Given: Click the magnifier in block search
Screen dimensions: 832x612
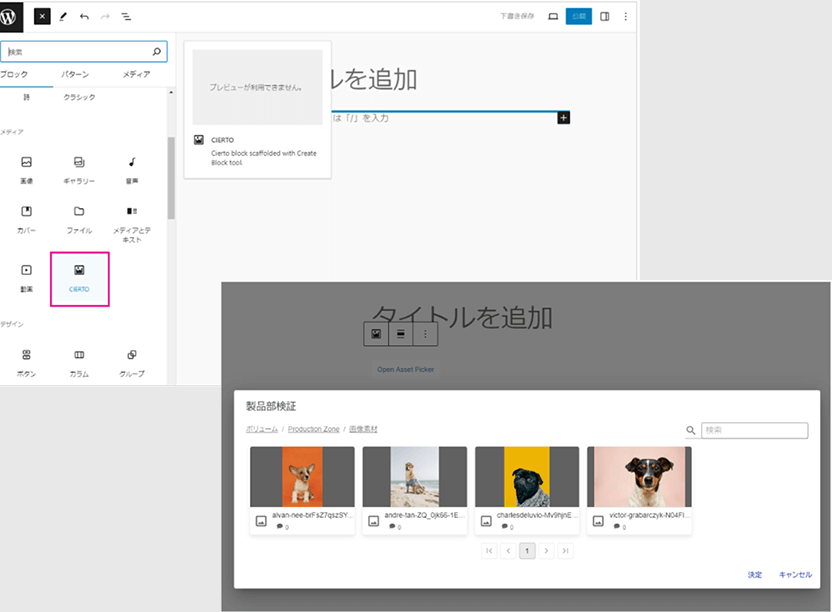Looking at the screenshot, I should coord(157,51).
